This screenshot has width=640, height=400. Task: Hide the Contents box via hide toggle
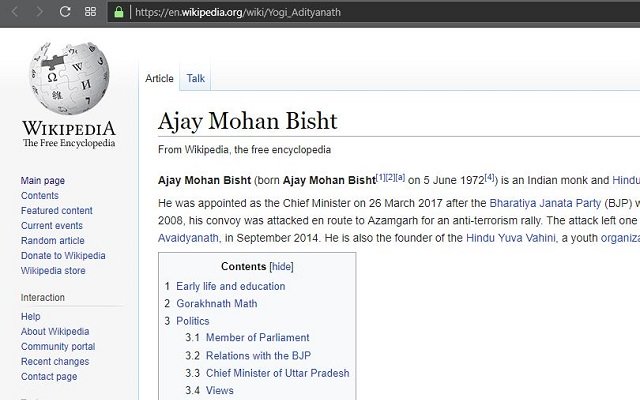[x=281, y=267]
